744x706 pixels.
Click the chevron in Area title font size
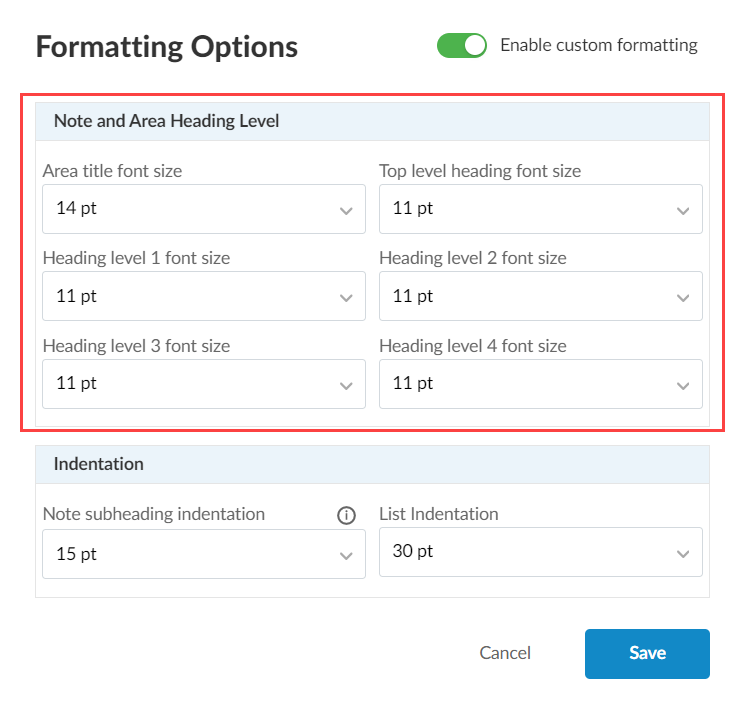tap(346, 210)
